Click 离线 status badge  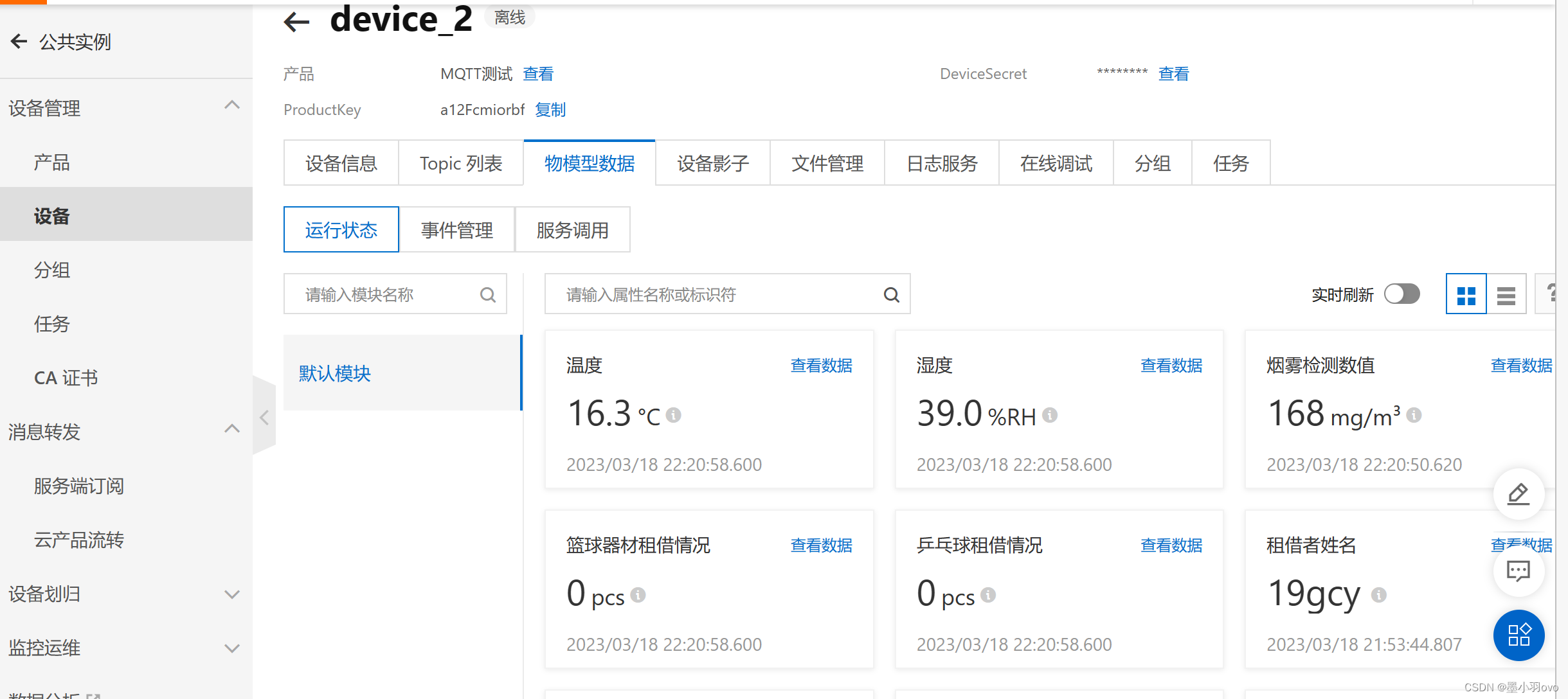(x=510, y=18)
